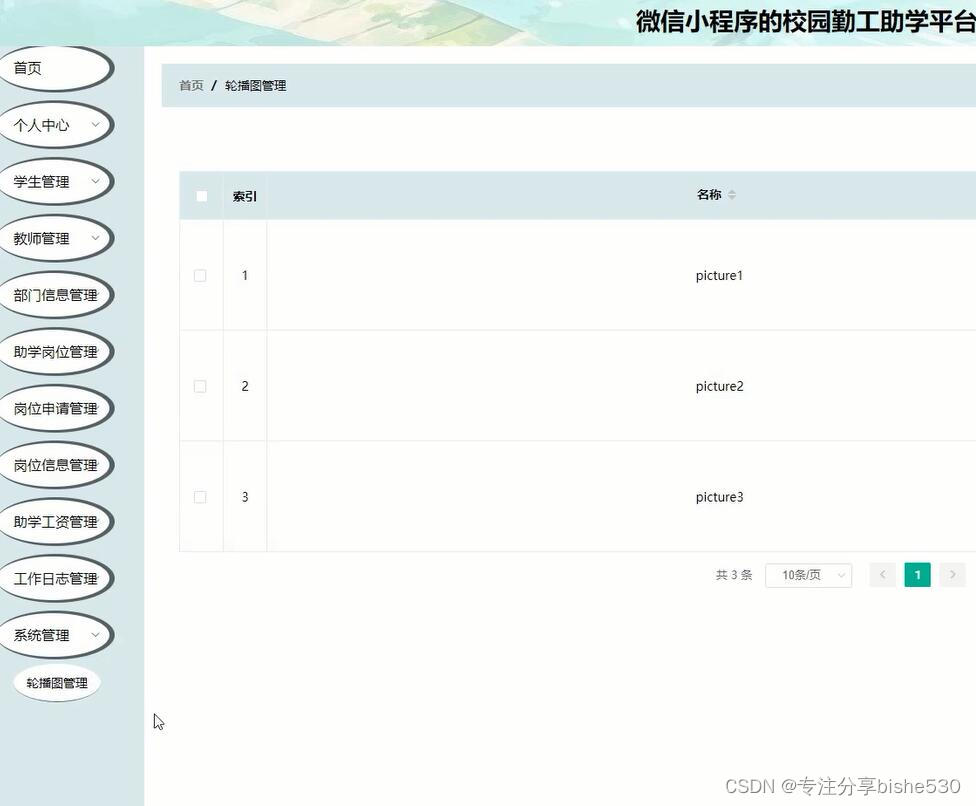This screenshot has height=806, width=976.
Task: Click the previous page arrow in pagination
Action: (x=882, y=574)
